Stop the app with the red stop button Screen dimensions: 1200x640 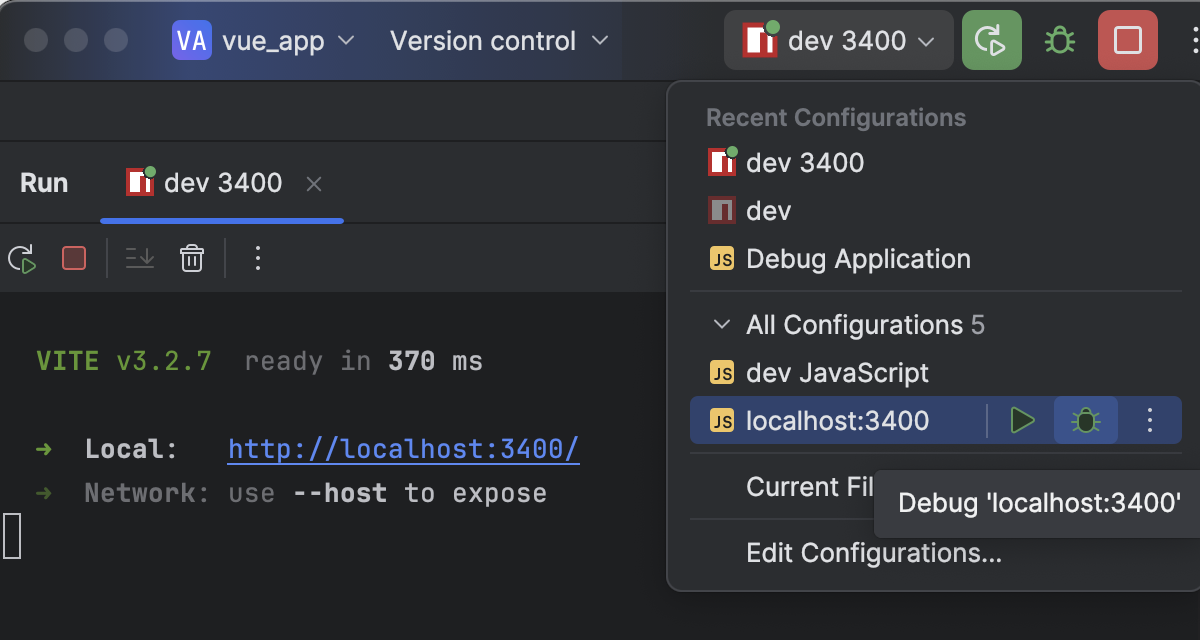(1127, 40)
